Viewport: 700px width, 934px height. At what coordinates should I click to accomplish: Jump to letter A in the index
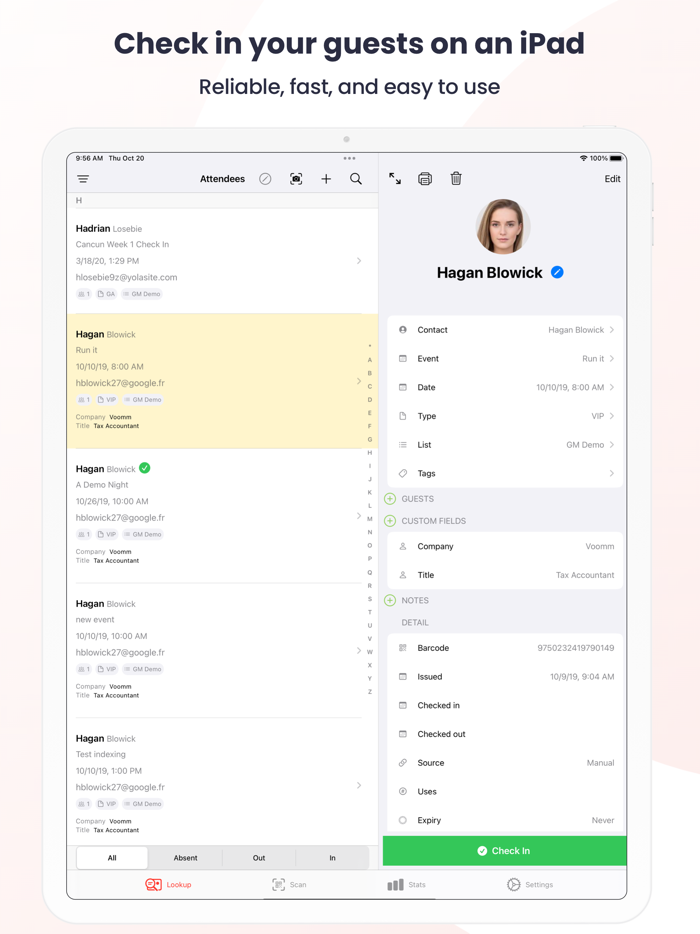[x=369, y=360]
